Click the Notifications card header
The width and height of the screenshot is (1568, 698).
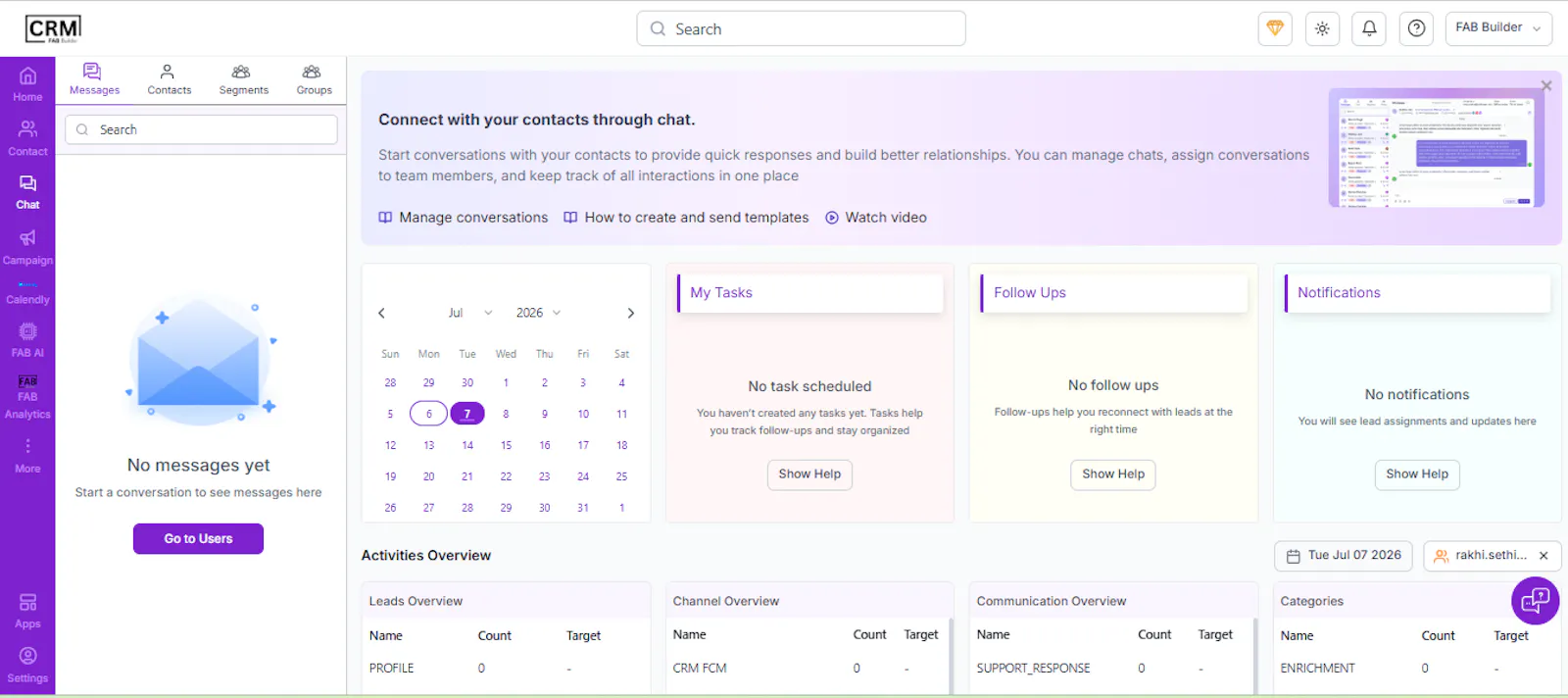1417,293
